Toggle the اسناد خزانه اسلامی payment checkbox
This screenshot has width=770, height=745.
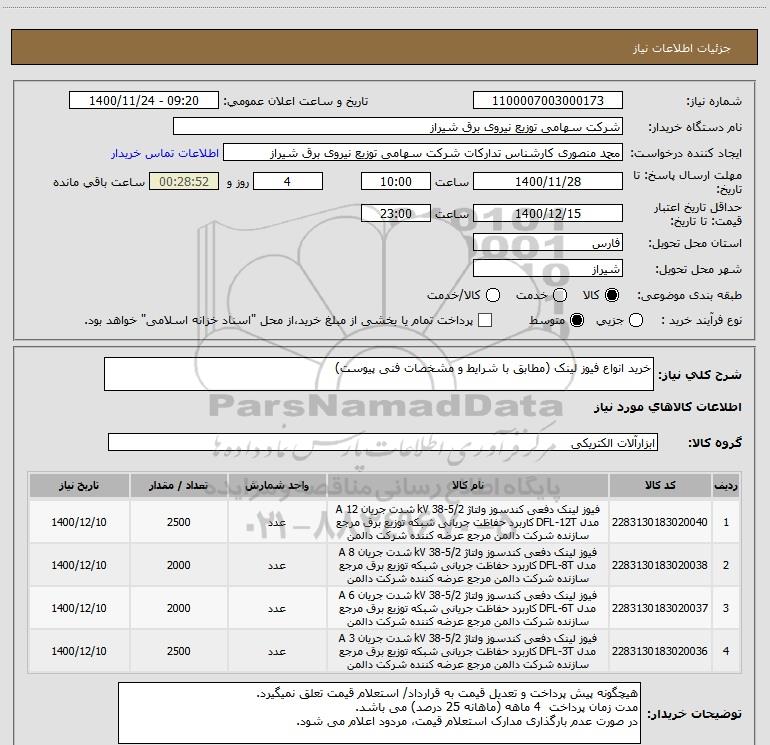[x=485, y=320]
